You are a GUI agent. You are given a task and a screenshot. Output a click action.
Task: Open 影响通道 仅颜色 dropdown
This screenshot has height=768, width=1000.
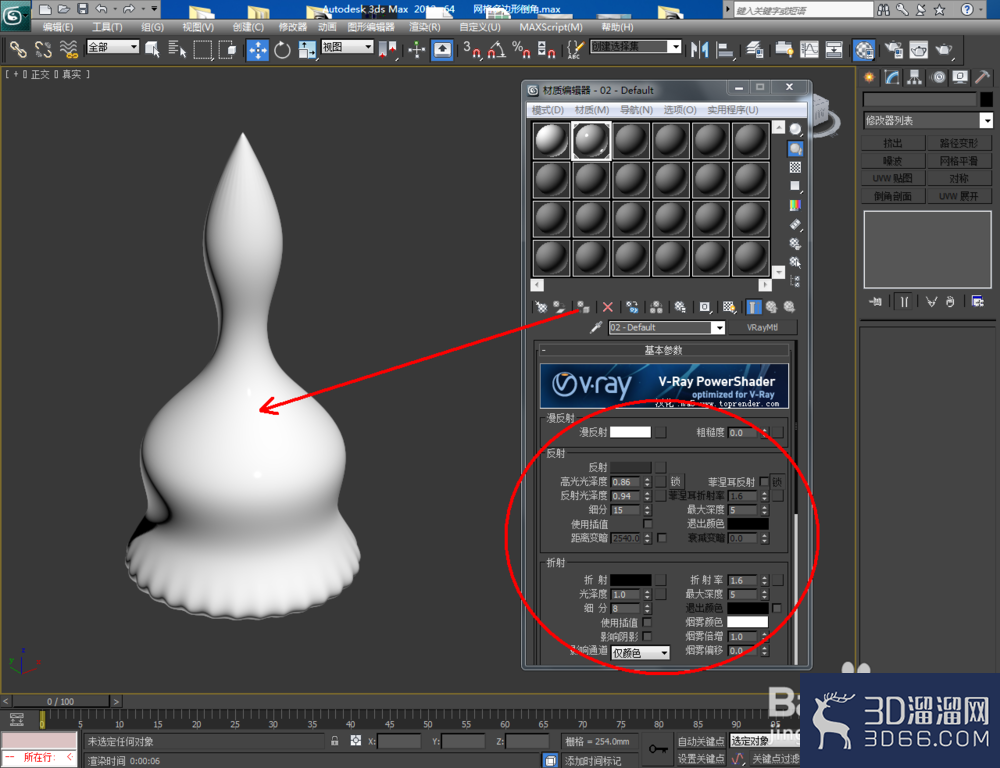click(640, 653)
